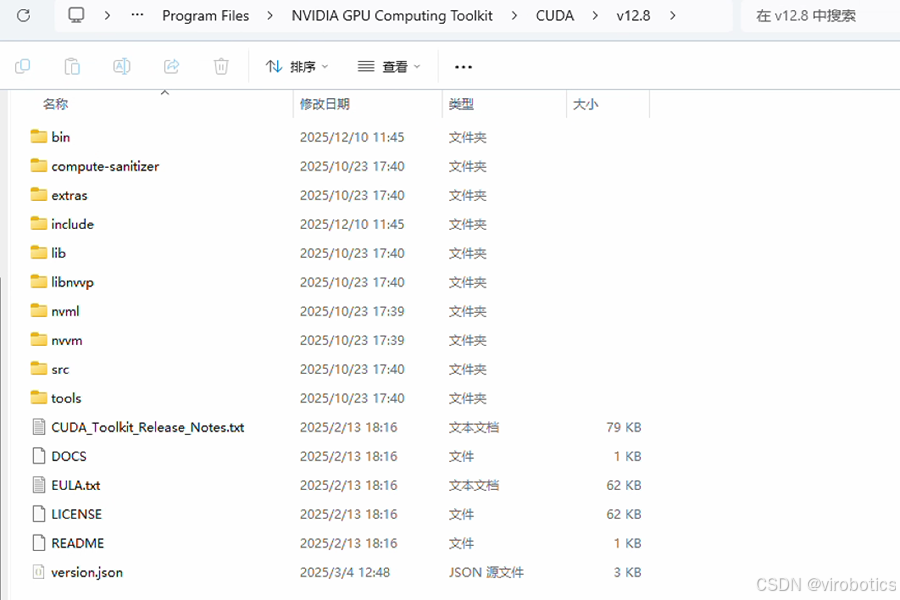Click the DOCS file icon
The image size is (900, 600).
[38, 456]
